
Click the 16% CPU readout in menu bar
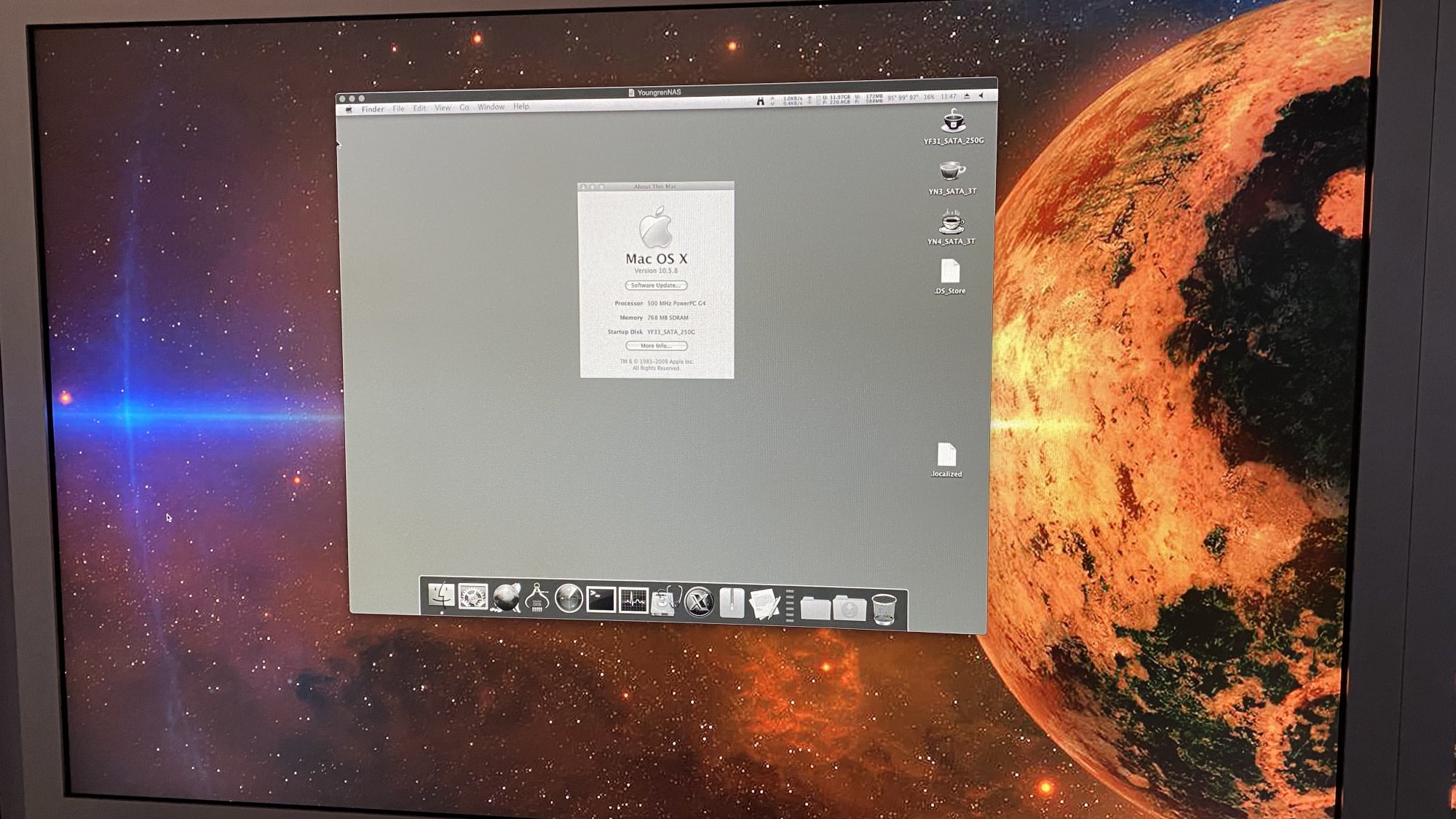coord(929,97)
